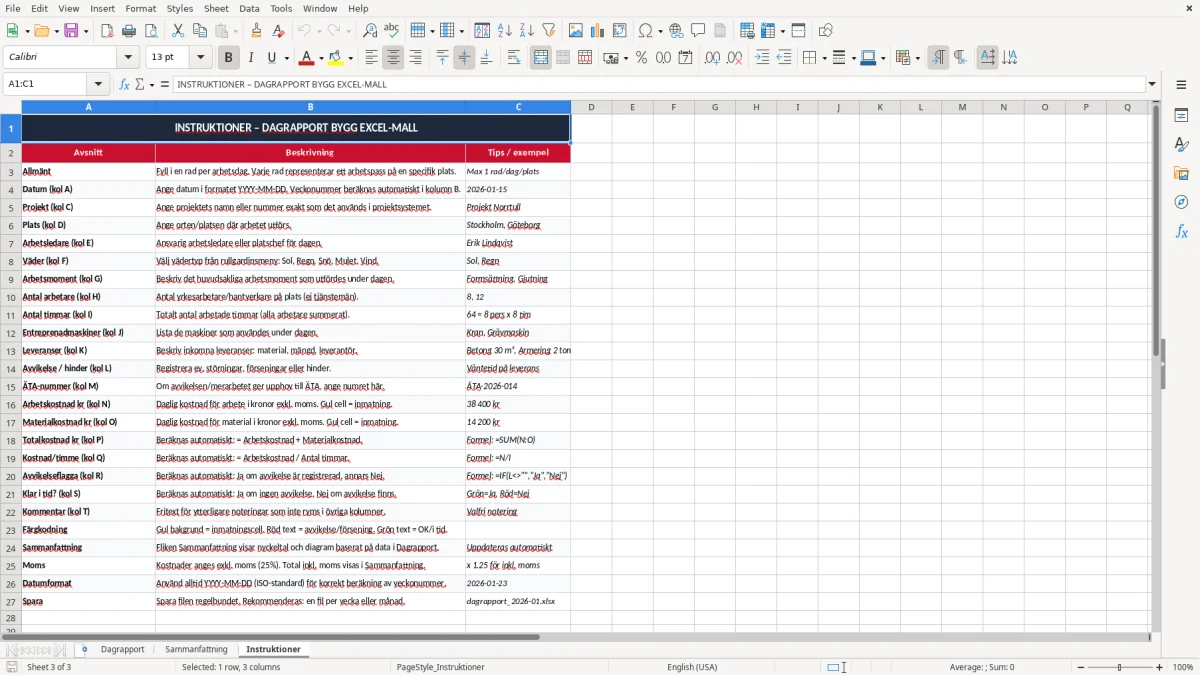The height and width of the screenshot is (675, 1200).
Task: Save the document with the floppy disk icon
Action: pyautogui.click(x=72, y=31)
